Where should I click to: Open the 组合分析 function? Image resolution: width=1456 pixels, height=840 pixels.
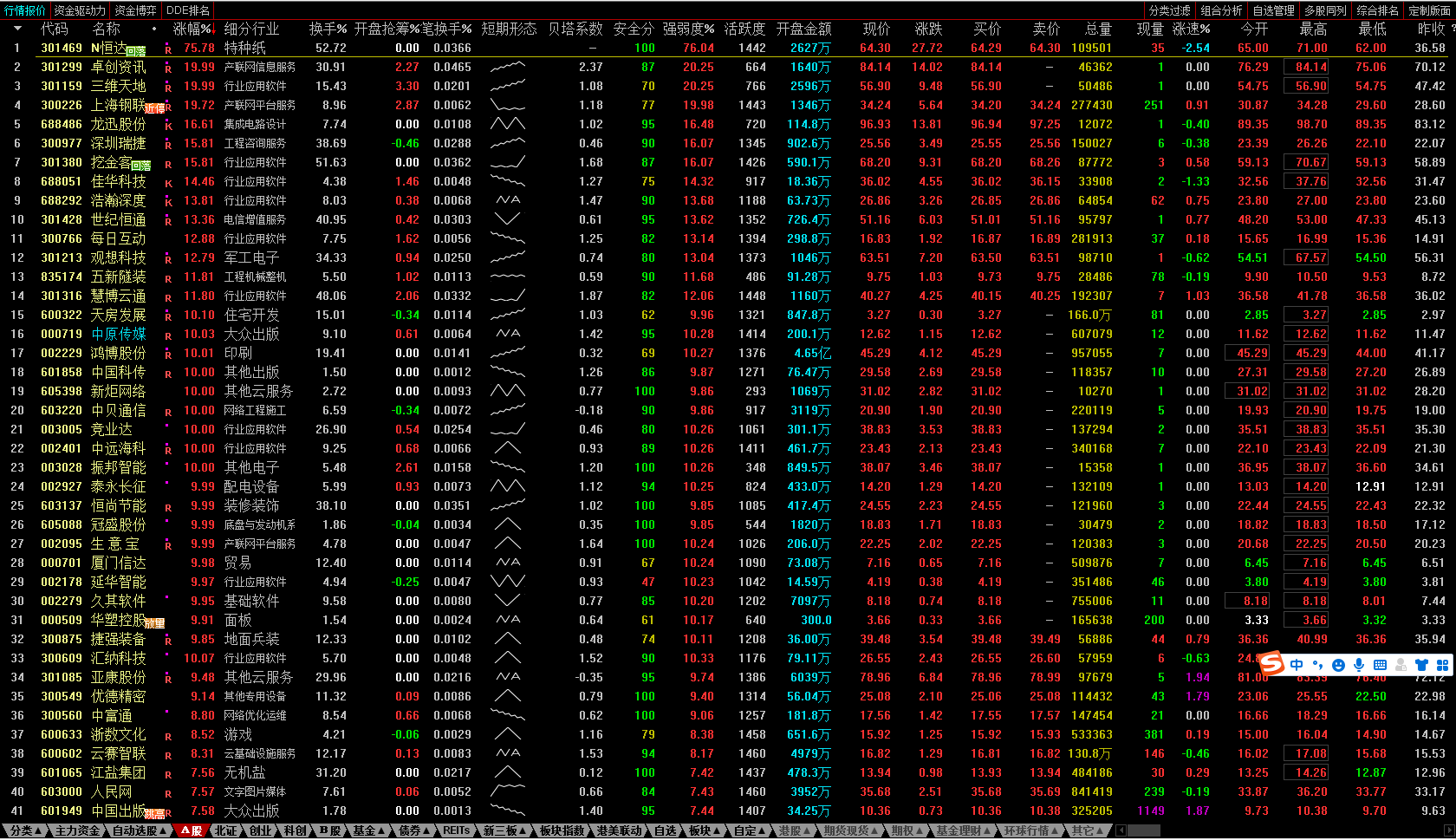1222,10
